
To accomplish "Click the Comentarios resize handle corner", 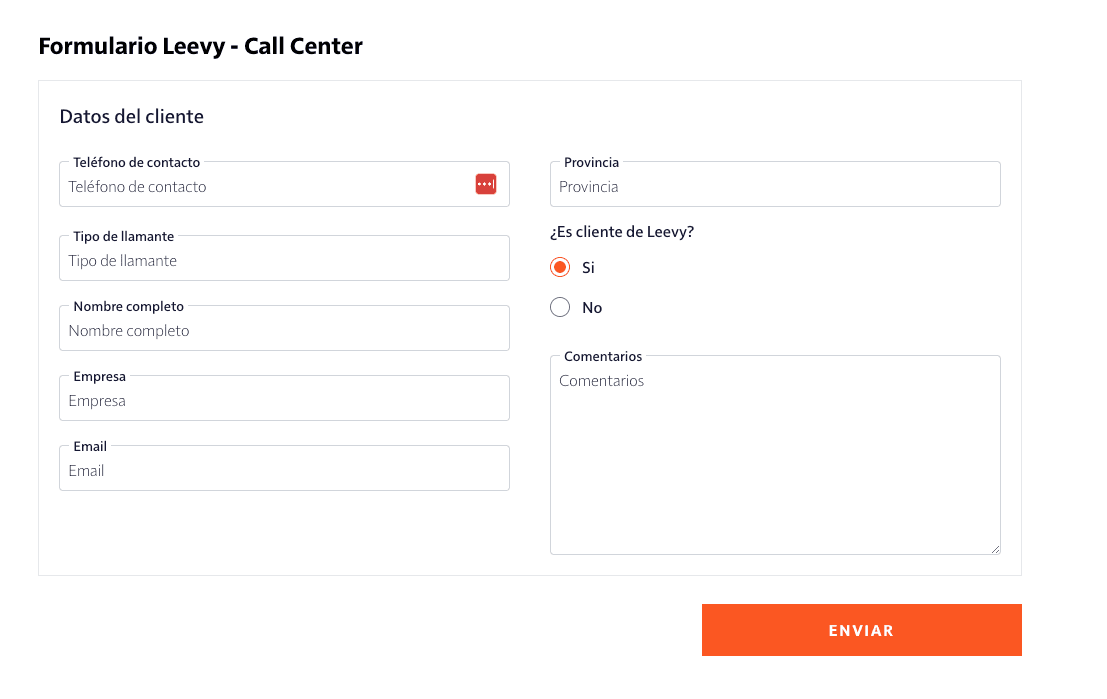I will tap(995, 549).
